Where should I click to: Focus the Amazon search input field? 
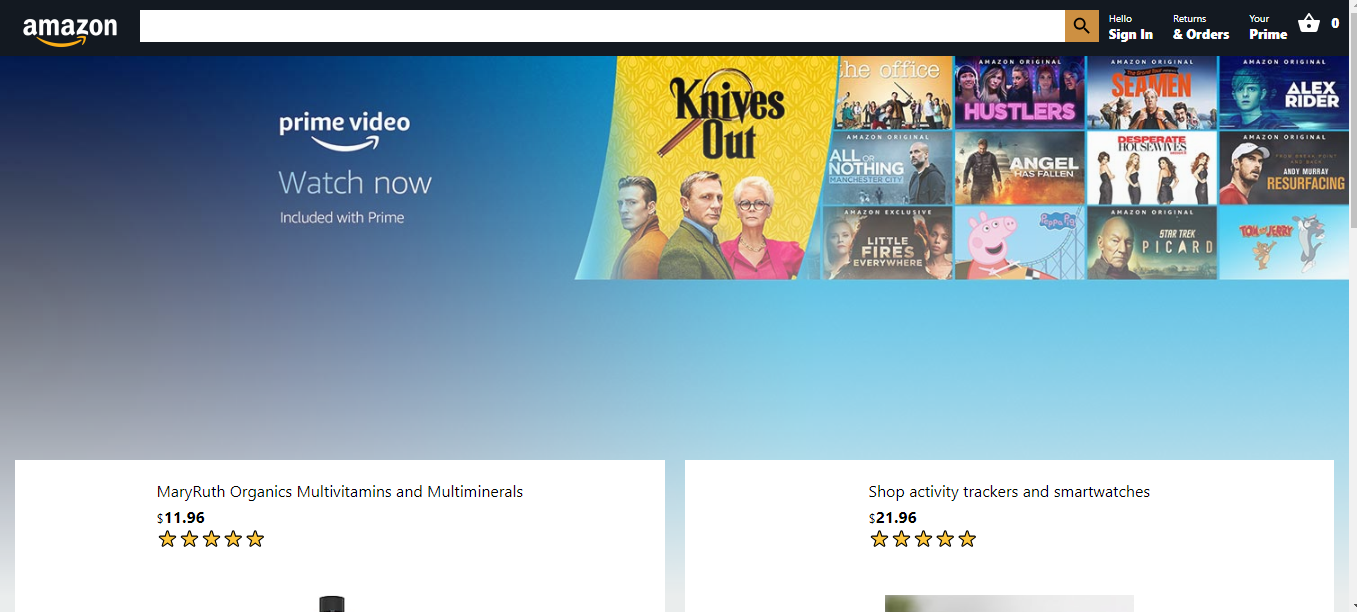coord(602,26)
